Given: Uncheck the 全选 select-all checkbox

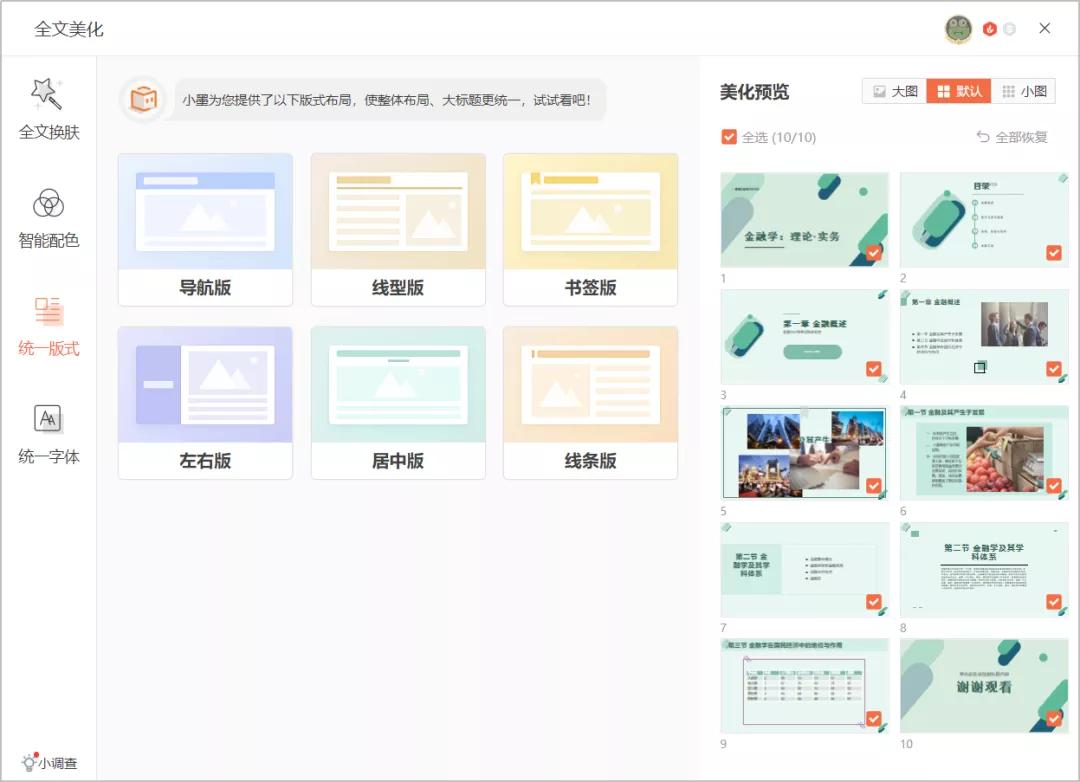Looking at the screenshot, I should point(729,137).
